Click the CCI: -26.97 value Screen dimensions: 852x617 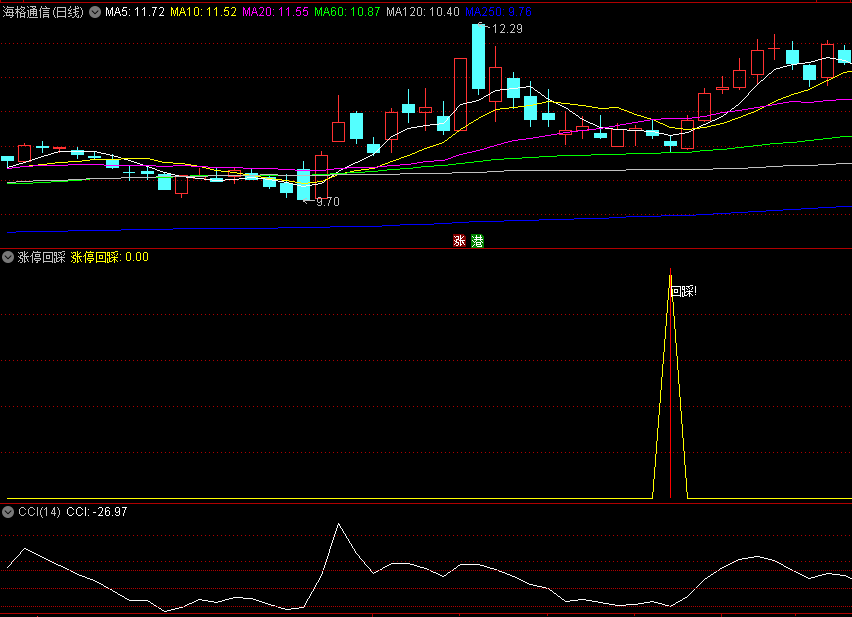(x=97, y=512)
